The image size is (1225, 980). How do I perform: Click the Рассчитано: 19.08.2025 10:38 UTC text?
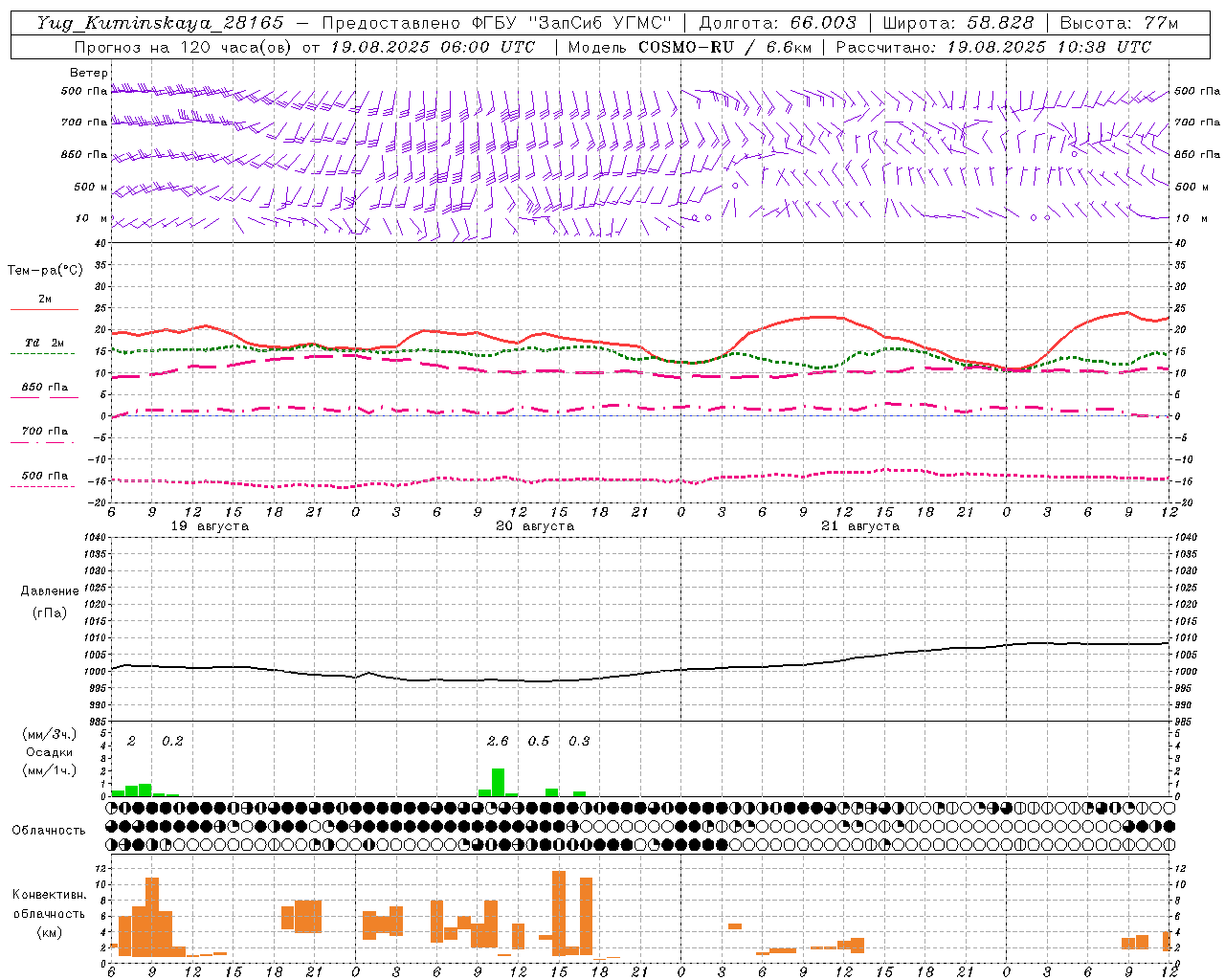tap(993, 47)
